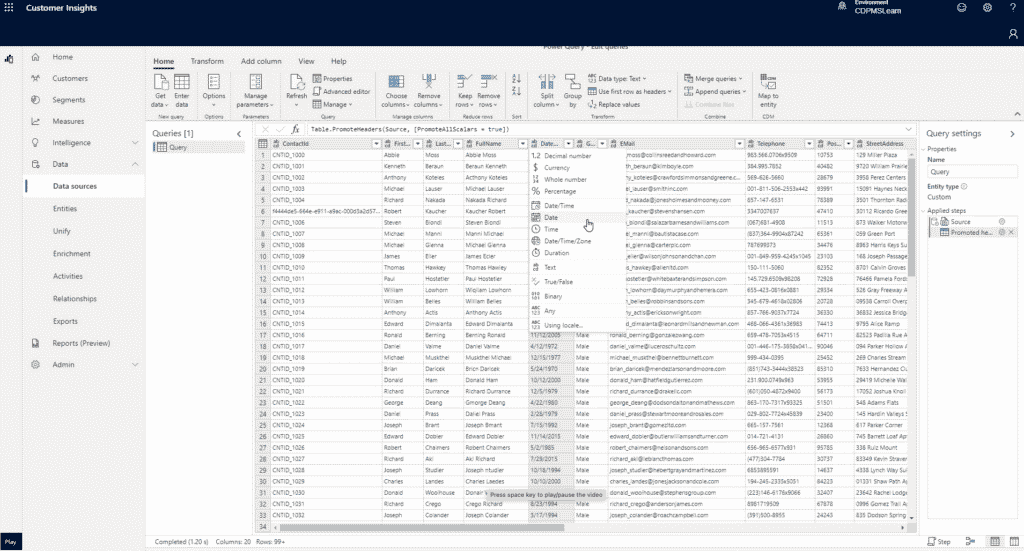Choose True/False data type
The width and height of the screenshot is (1024, 551).
coord(575,282)
